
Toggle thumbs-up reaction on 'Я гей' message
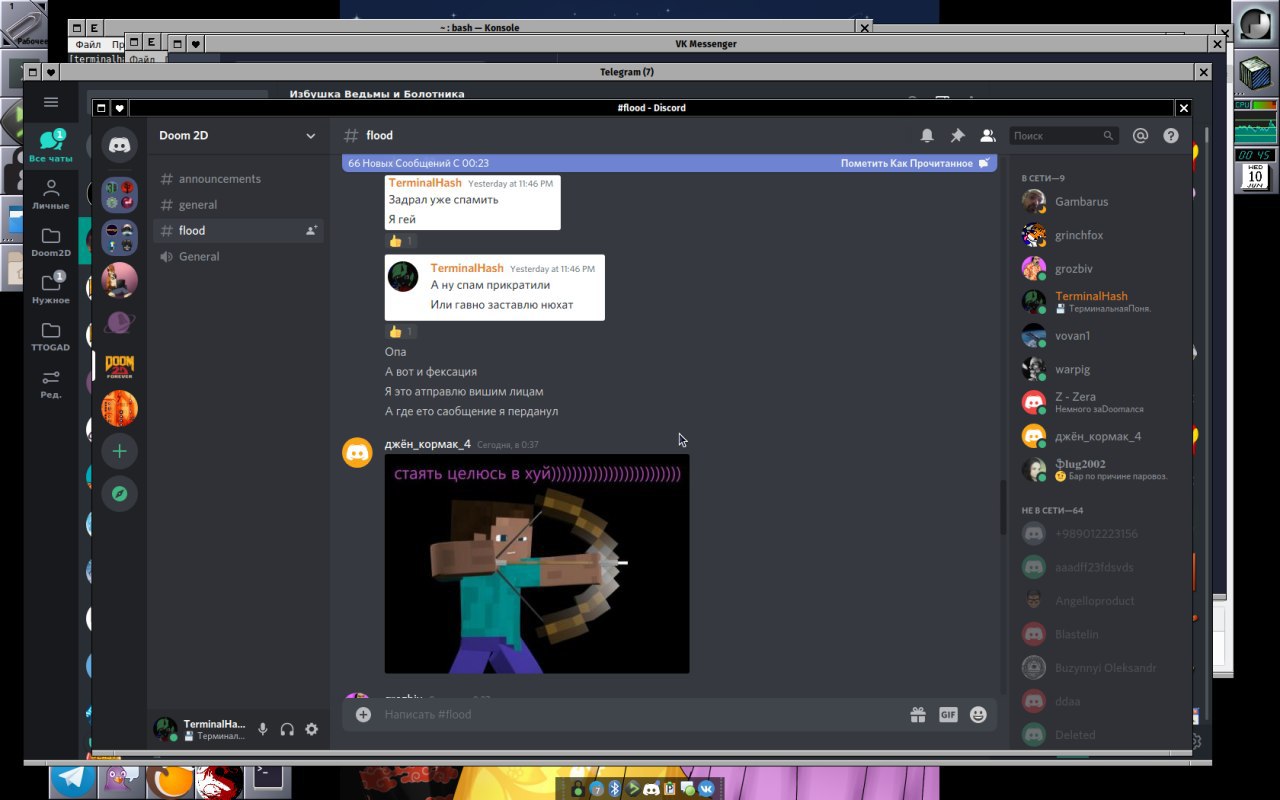pyautogui.click(x=401, y=241)
